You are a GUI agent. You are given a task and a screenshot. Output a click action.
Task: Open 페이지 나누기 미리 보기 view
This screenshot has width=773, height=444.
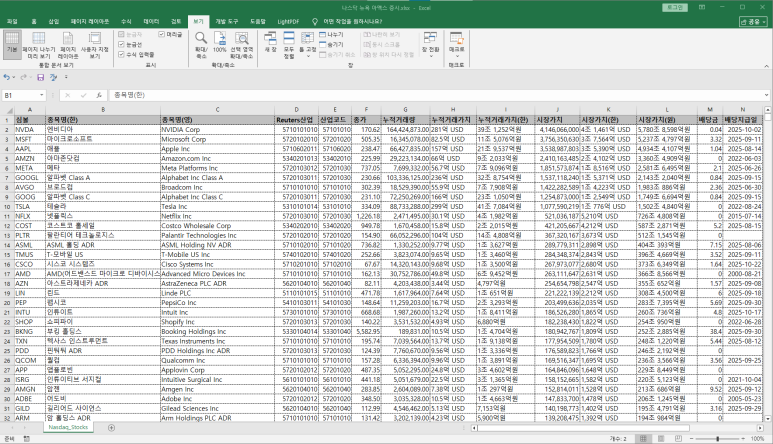[x=38, y=44]
